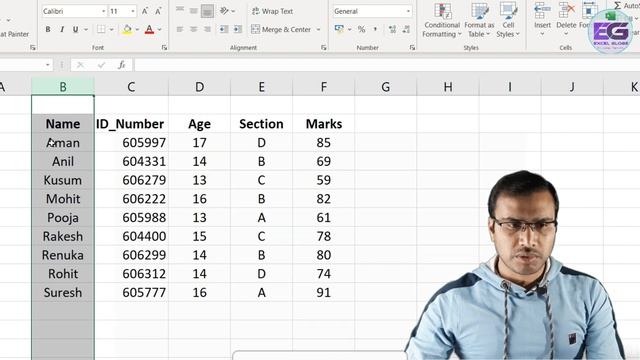
Task: Open Cell Styles gallery
Action: click(508, 20)
